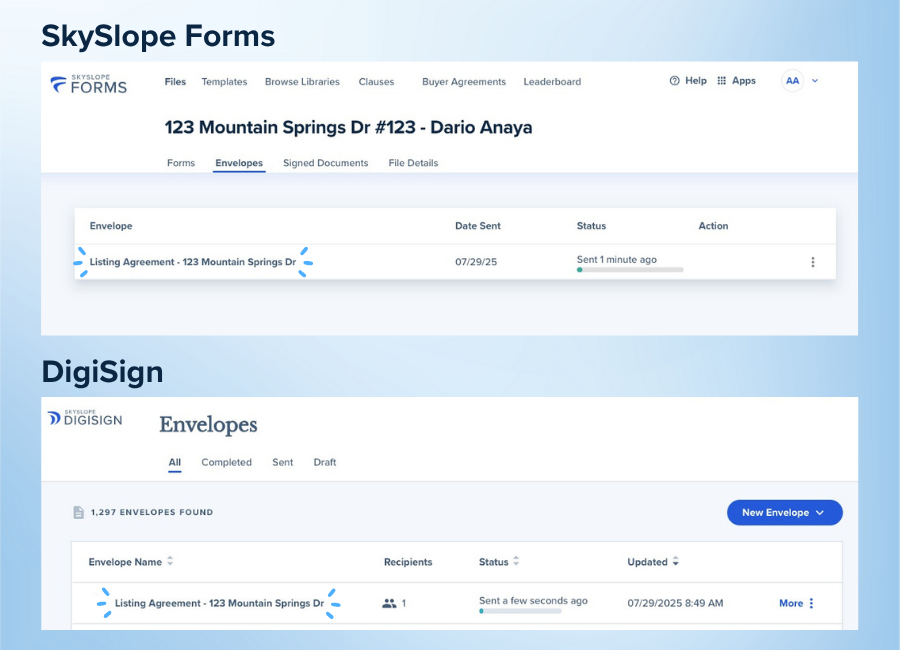Viewport: 900px width, 650px height.
Task: Click the recipients people icon in DigiSign row
Action: pos(389,603)
